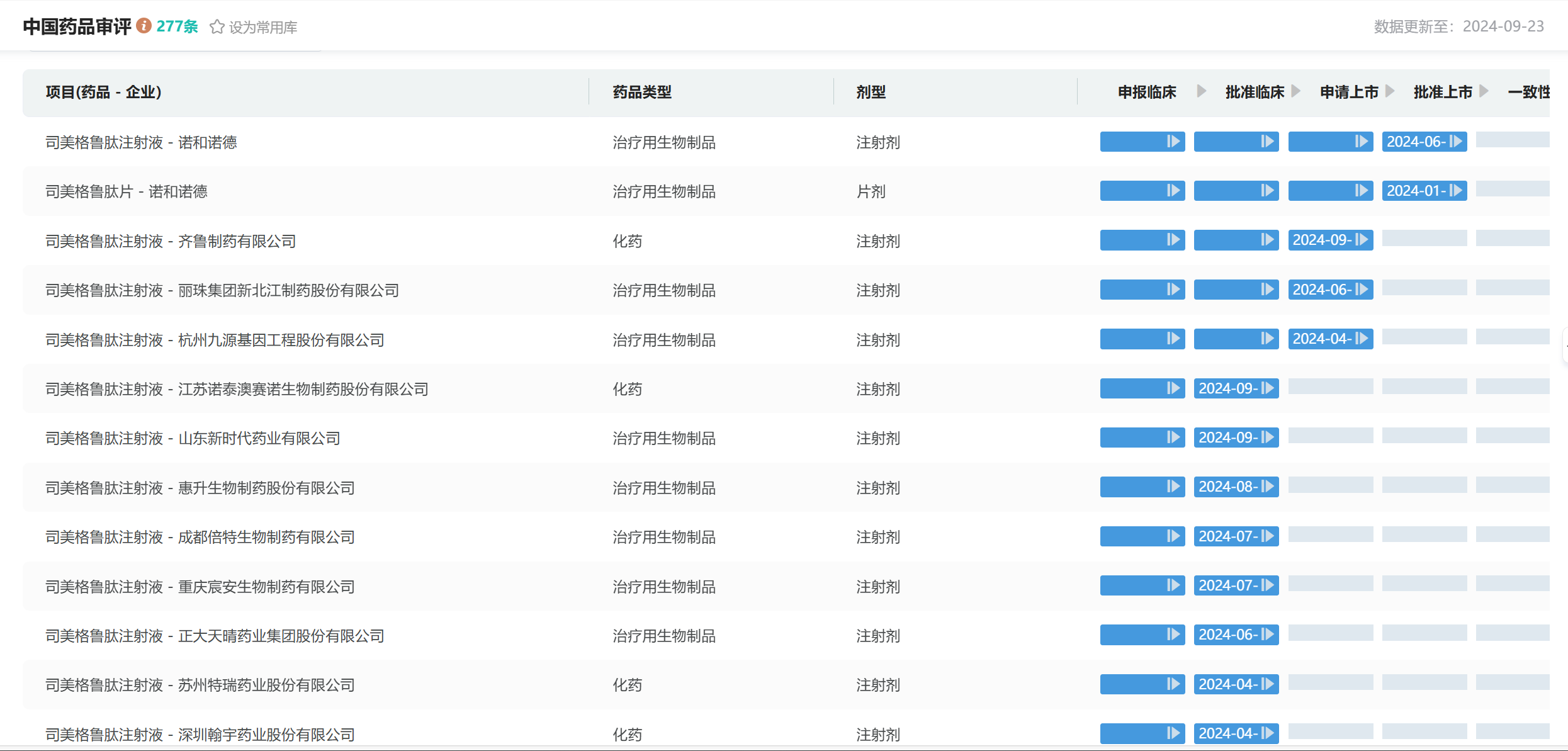Screen dimensions: 1568x751
Task: Open 司美格鲁肽注射液 - 诺和诺德 project row
Action: pyautogui.click(x=141, y=142)
